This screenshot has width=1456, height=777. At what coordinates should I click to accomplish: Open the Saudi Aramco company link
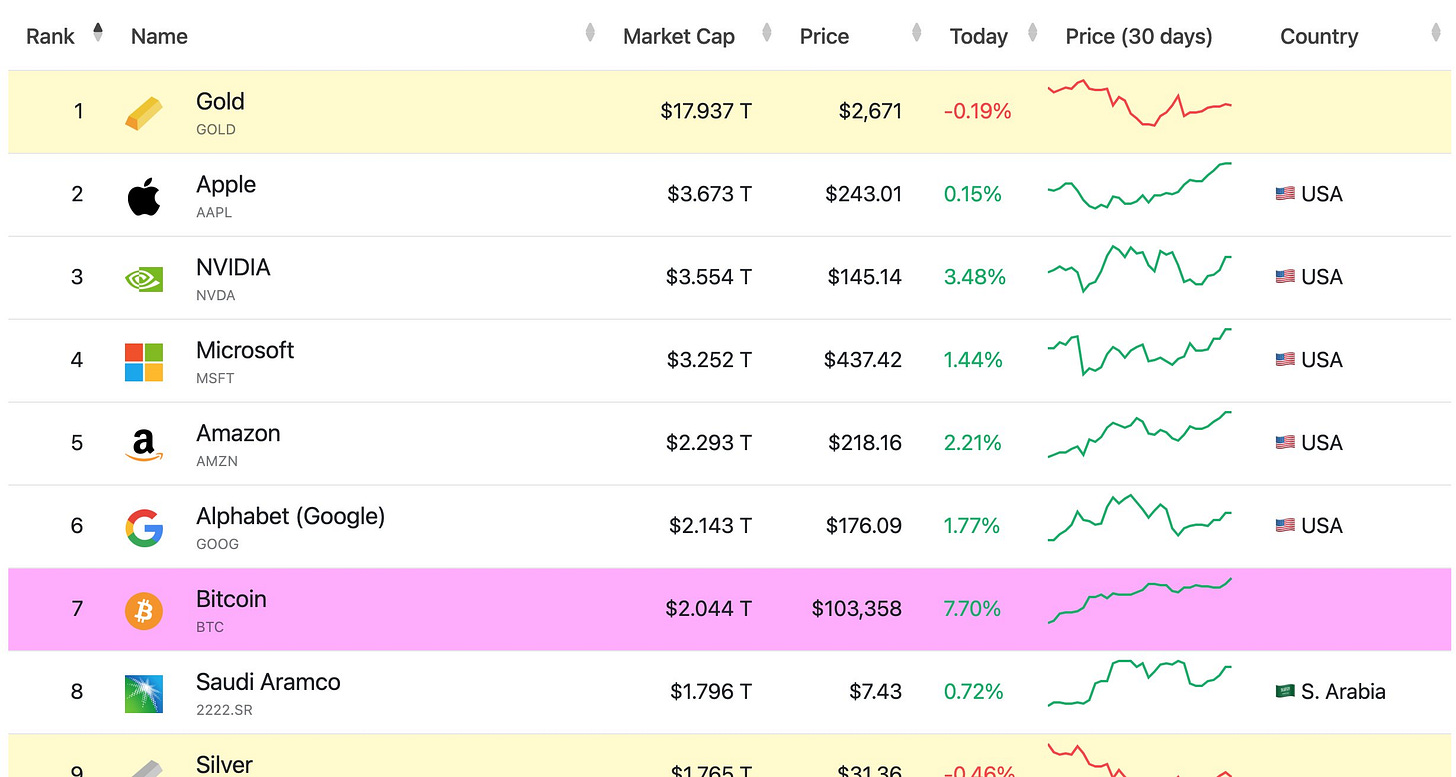pos(268,682)
